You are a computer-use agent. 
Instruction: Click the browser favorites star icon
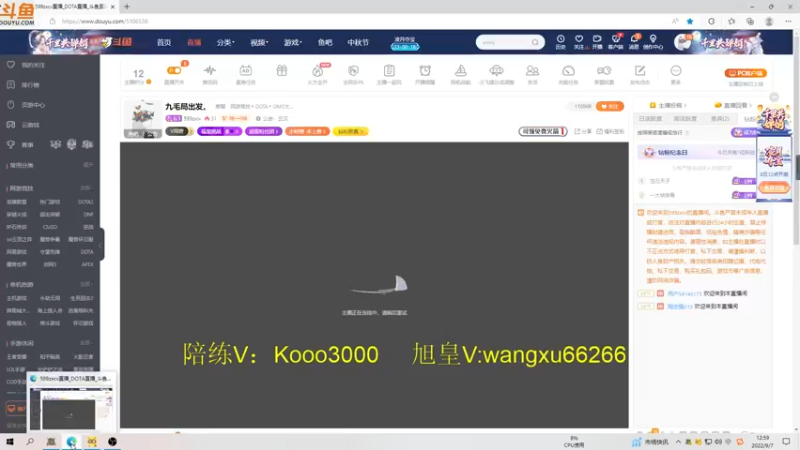pyautogui.click(x=690, y=21)
